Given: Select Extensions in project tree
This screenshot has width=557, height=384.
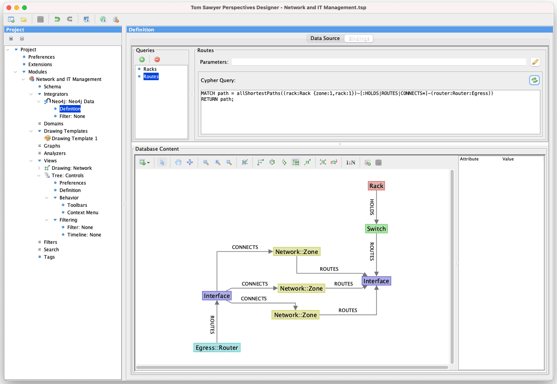Looking at the screenshot, I should 40,64.
